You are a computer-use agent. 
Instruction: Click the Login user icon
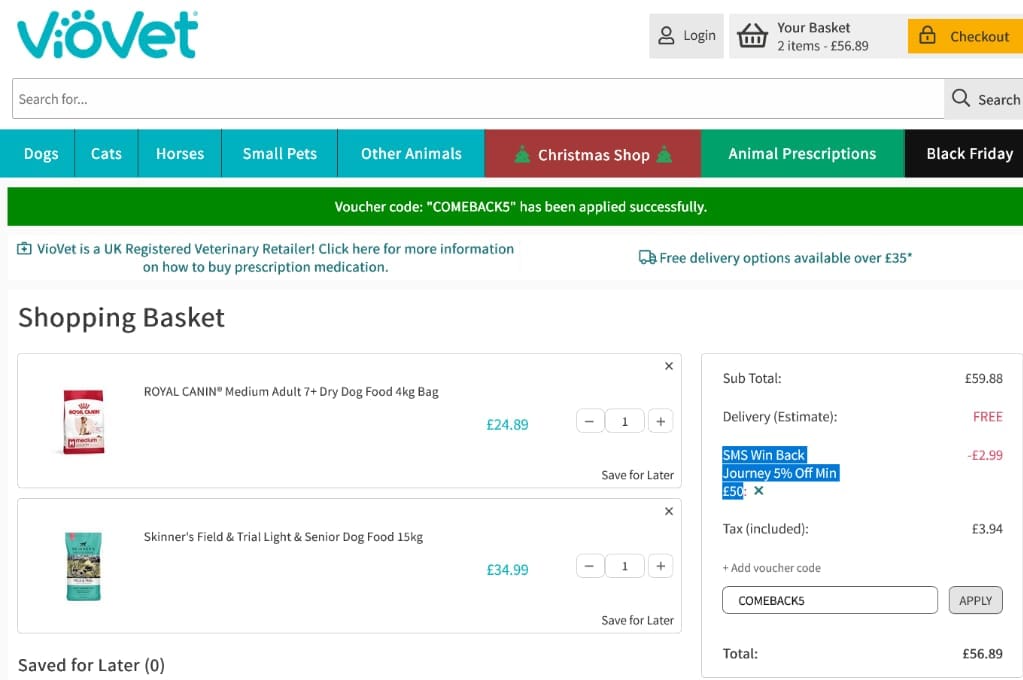point(665,35)
